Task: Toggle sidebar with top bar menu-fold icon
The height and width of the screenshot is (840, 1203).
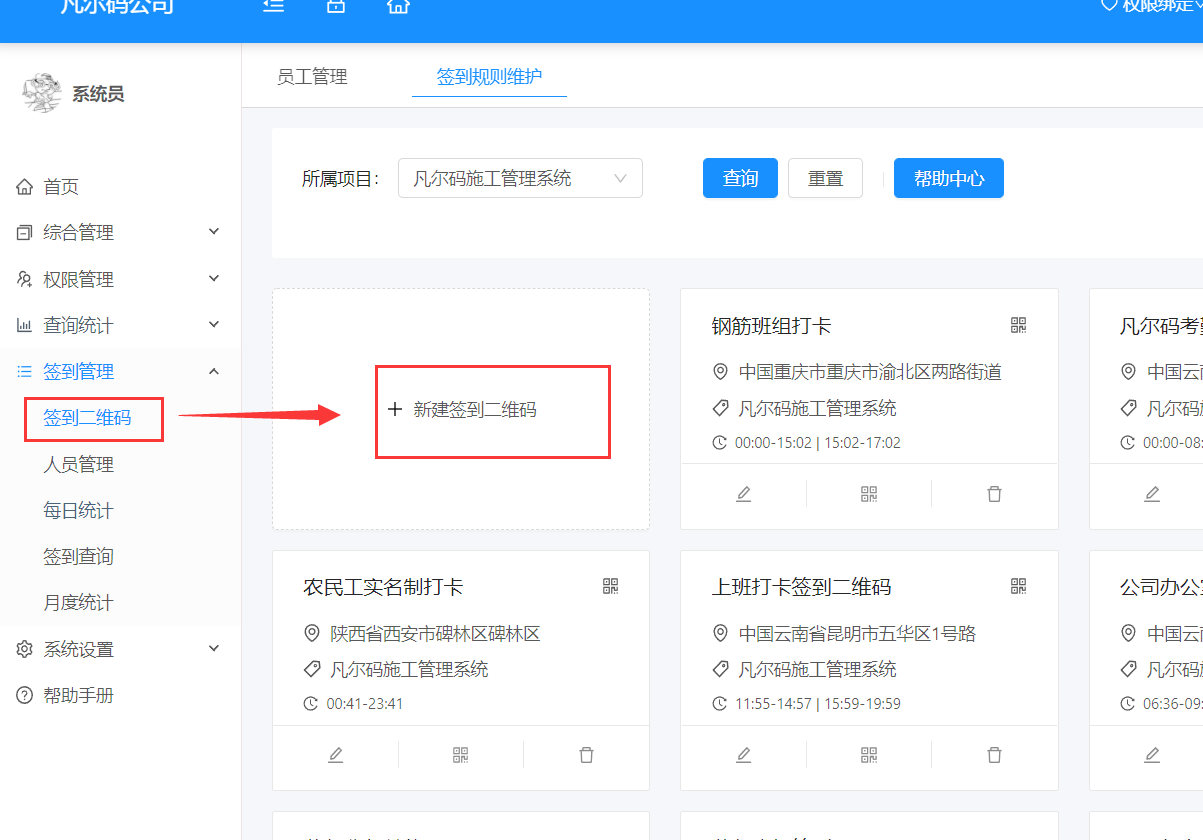Action: (x=273, y=6)
